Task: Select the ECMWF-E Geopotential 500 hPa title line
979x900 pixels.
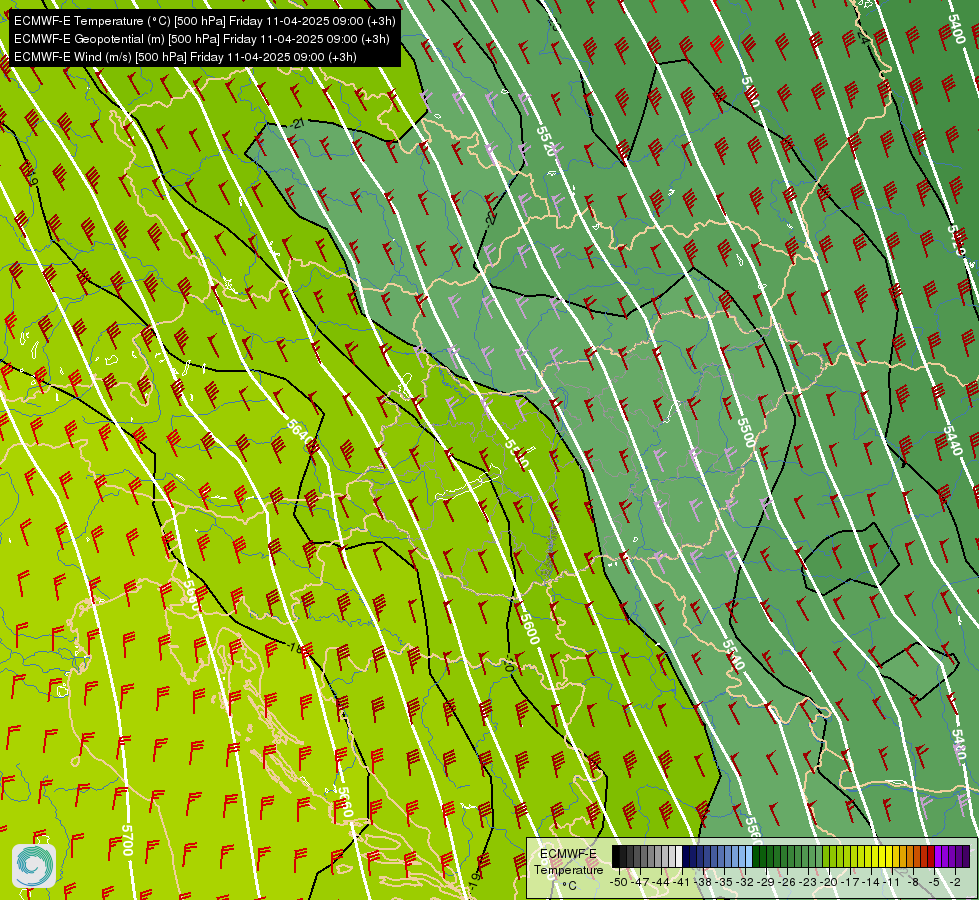Action: (201, 39)
